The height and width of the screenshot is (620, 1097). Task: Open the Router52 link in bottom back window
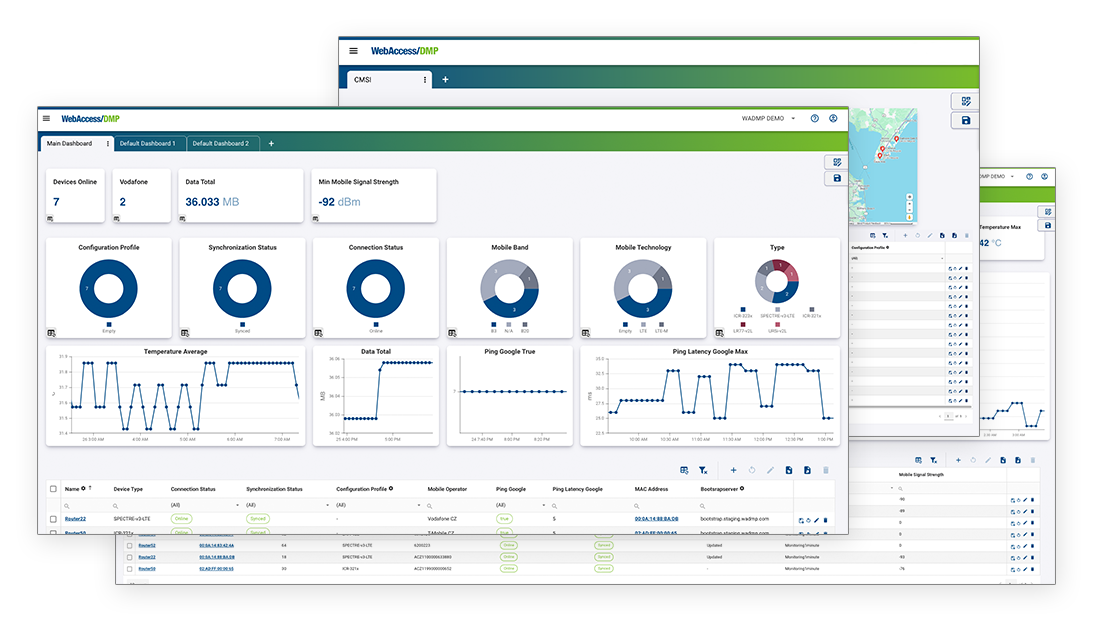pos(147,545)
